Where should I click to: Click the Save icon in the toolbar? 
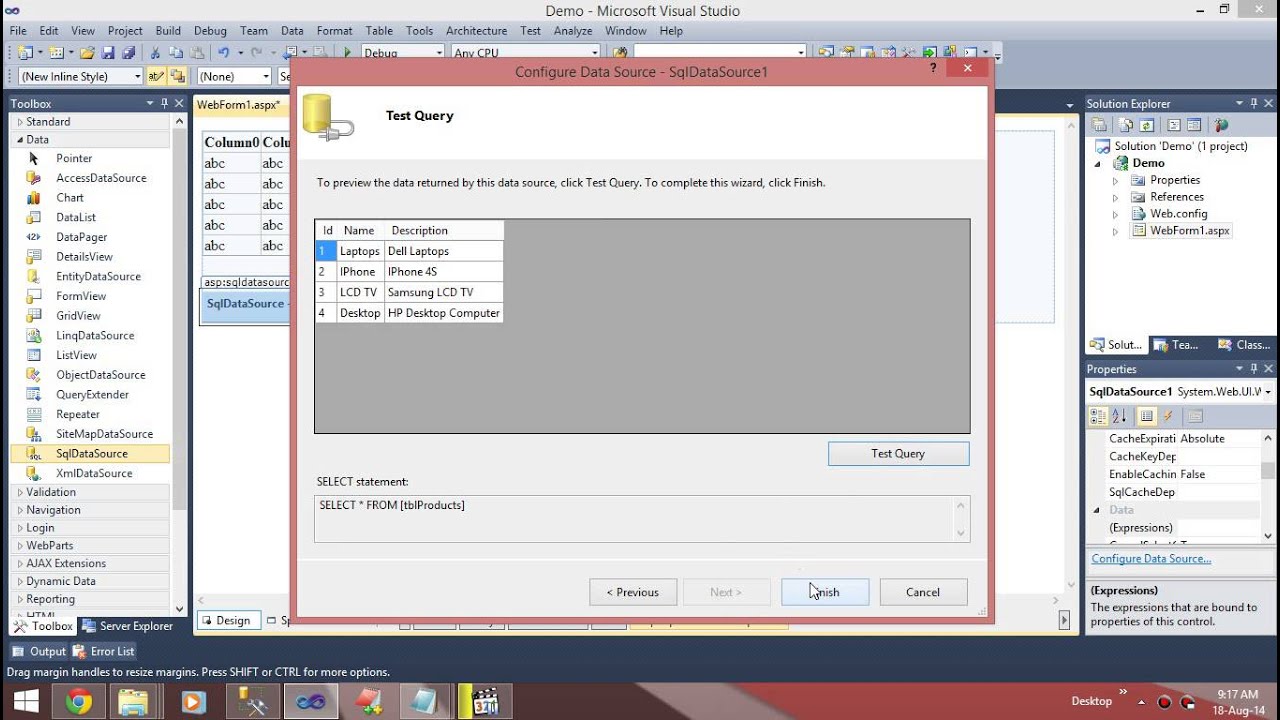(x=106, y=53)
